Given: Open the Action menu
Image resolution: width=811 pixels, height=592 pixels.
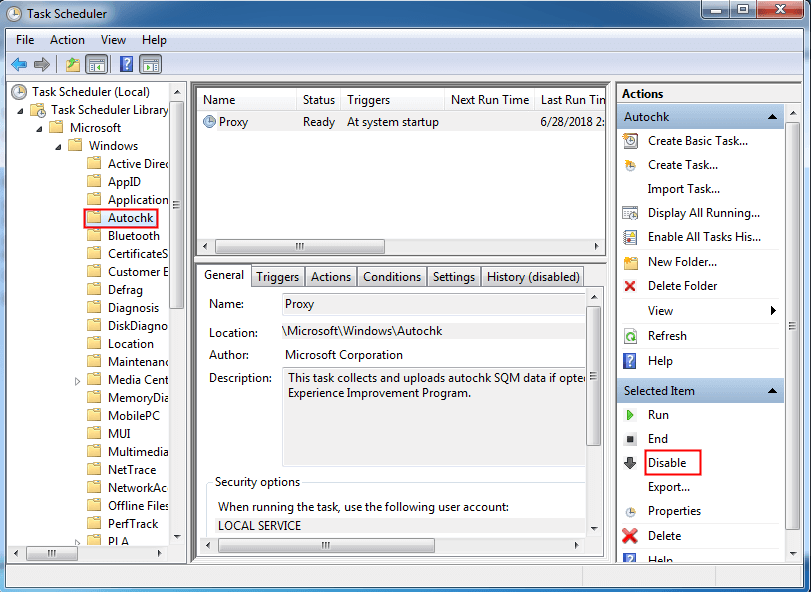Looking at the screenshot, I should coord(67,40).
